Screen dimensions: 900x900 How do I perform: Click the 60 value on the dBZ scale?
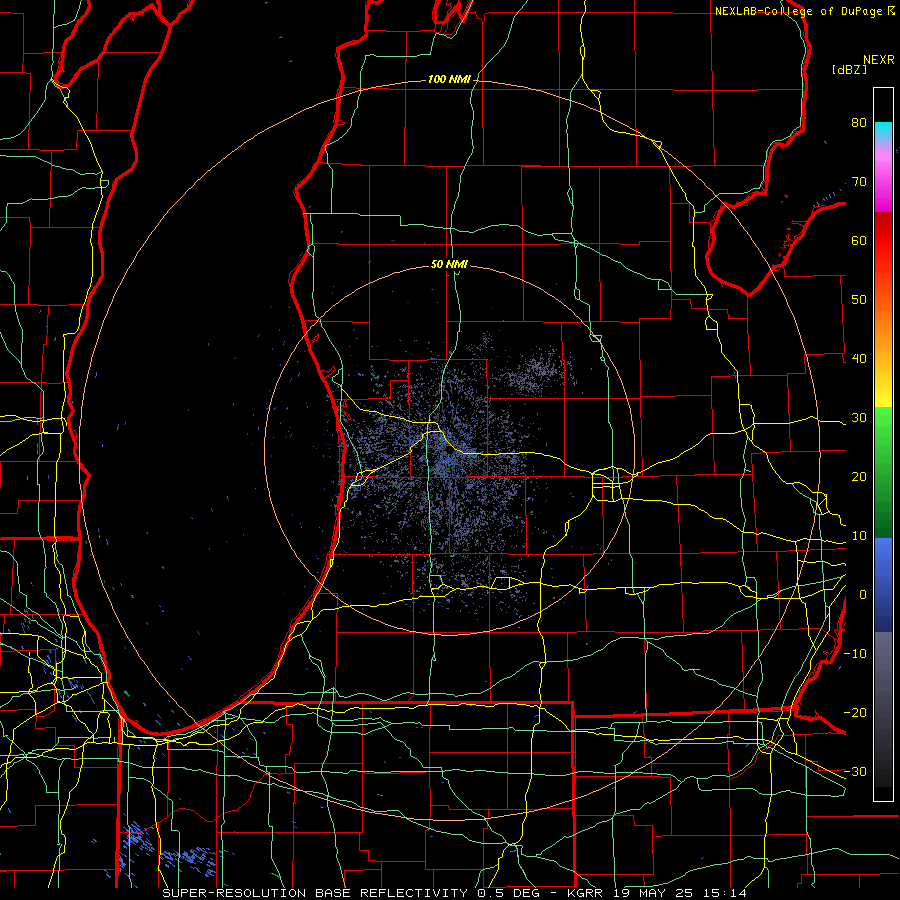point(859,240)
